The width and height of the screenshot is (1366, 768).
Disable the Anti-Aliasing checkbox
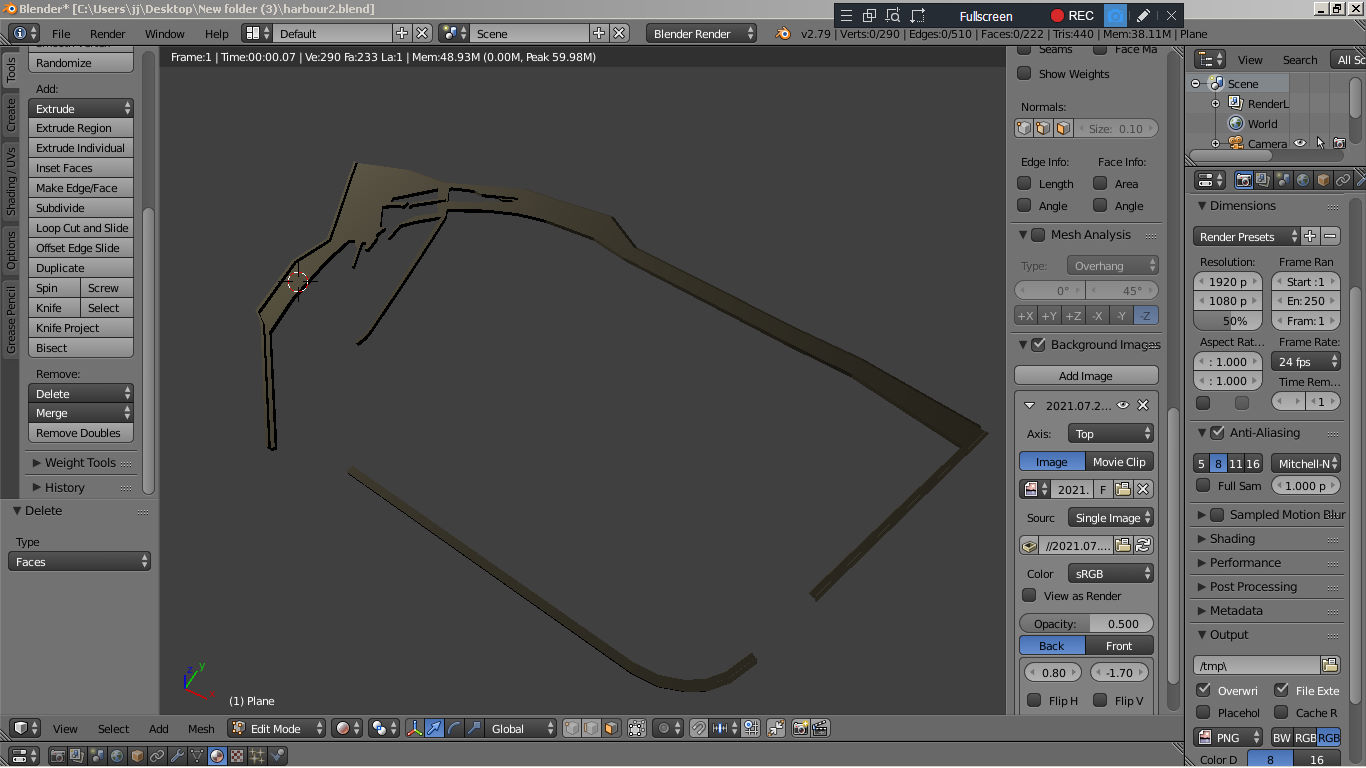pyautogui.click(x=1217, y=432)
